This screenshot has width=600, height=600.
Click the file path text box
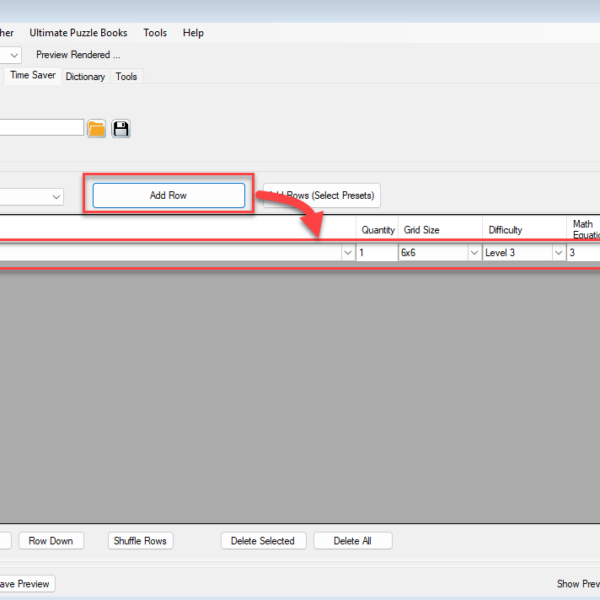pos(40,127)
